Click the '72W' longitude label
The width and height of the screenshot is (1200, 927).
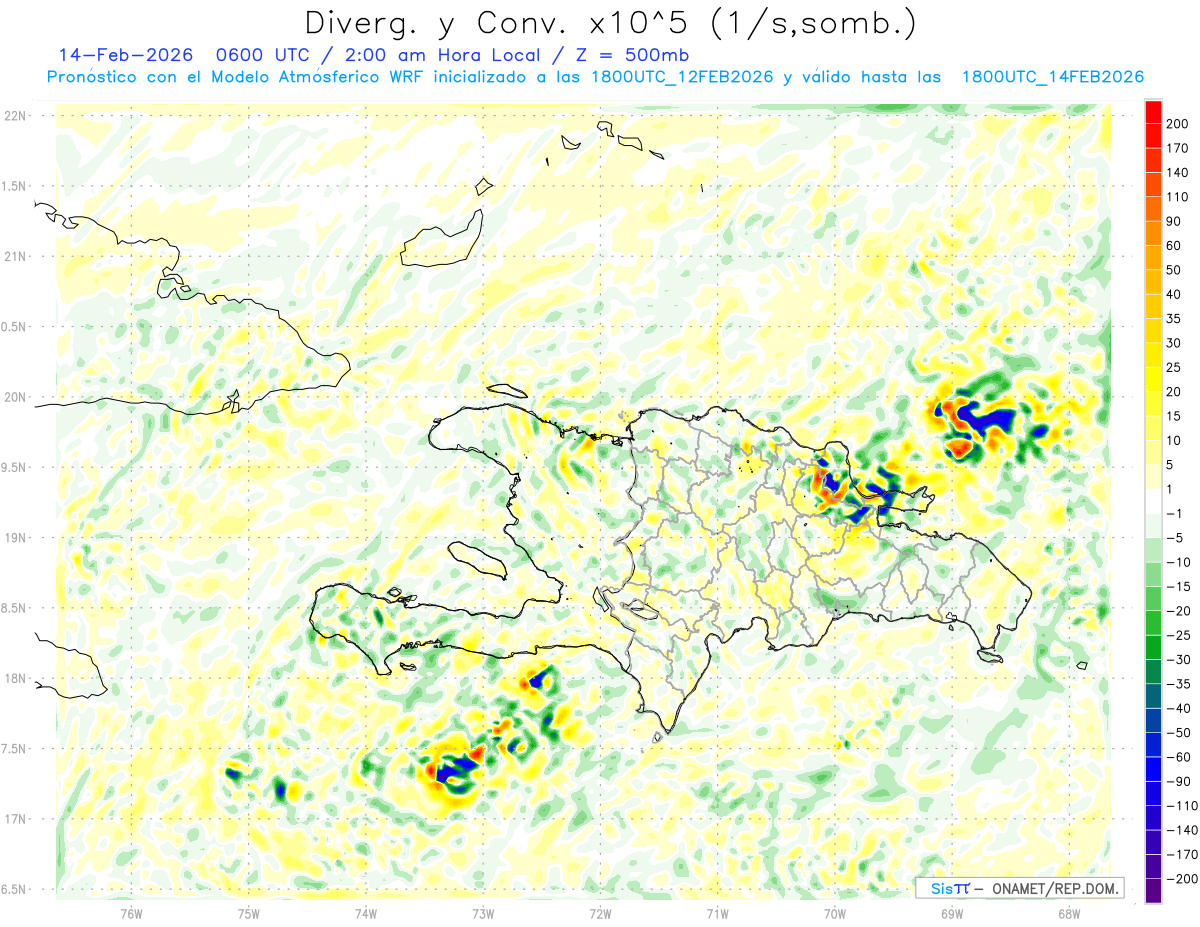pos(600,913)
